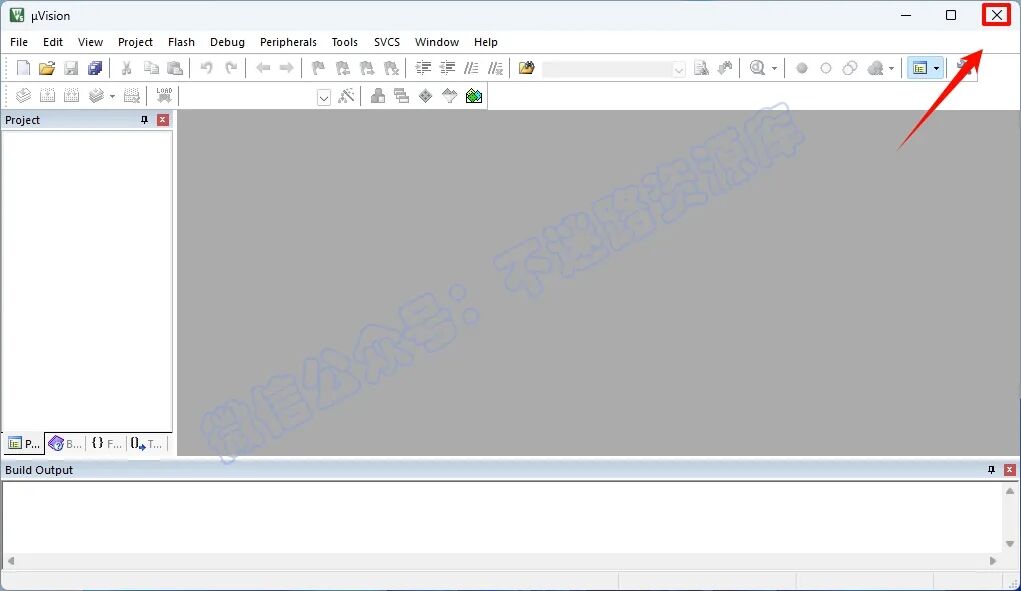This screenshot has width=1021, height=591.
Task: Switch to the Project (P...) bottom tab
Action: click(23, 443)
